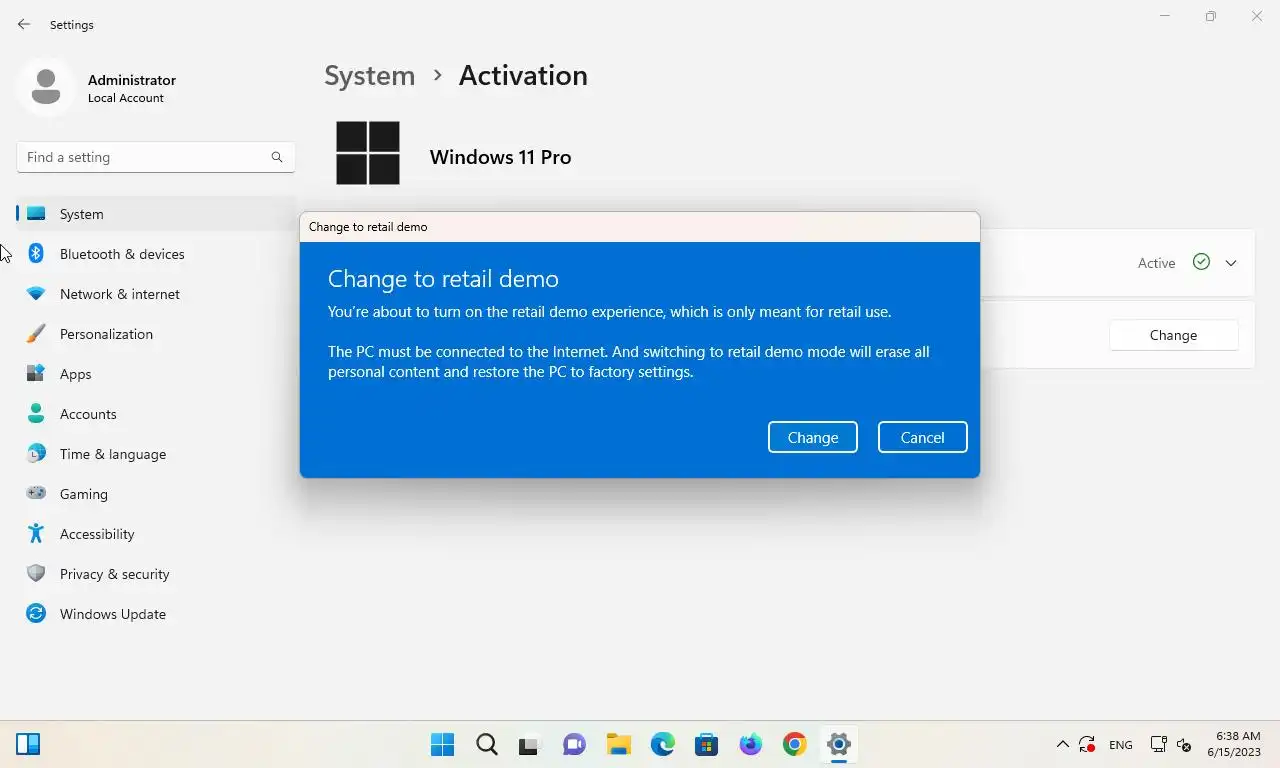Viewport: 1280px width, 768px height.
Task: Launch Microsoft Edge from taskbar
Action: pyautogui.click(x=662, y=744)
